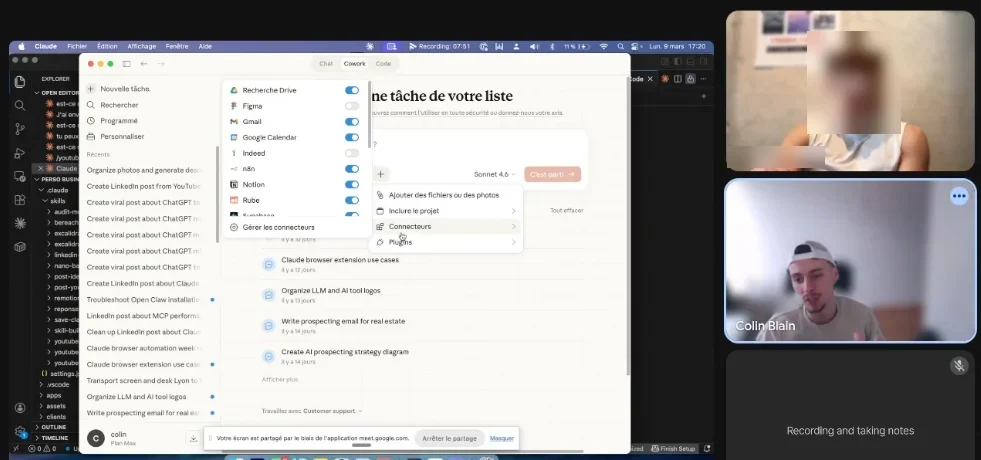Click the Masquer link

[502, 438]
